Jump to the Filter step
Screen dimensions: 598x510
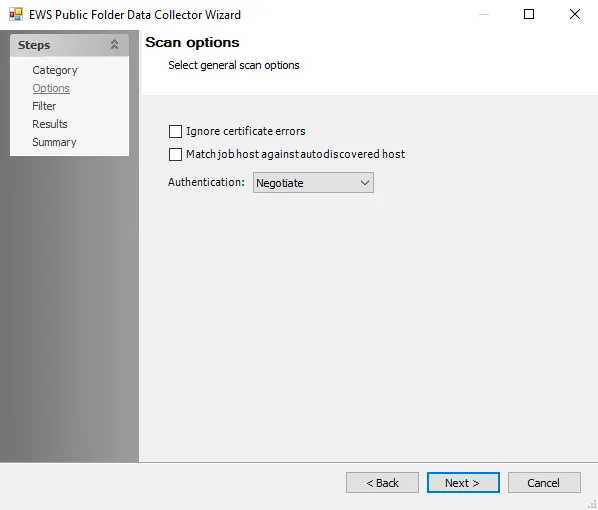(44, 106)
